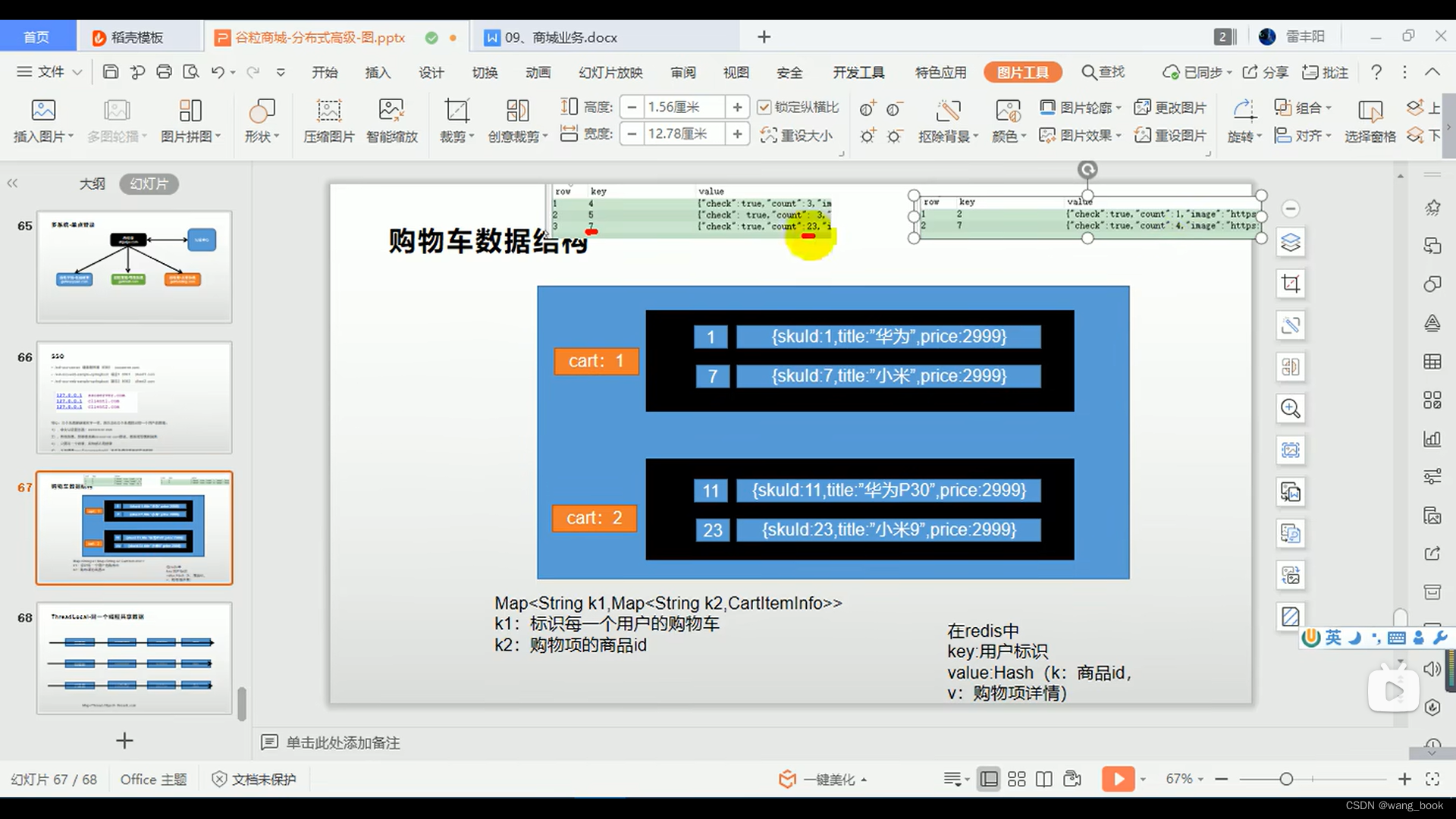Screen dimensions: 1456x819
Task: Click the Print Preview icon
Action: [190, 72]
